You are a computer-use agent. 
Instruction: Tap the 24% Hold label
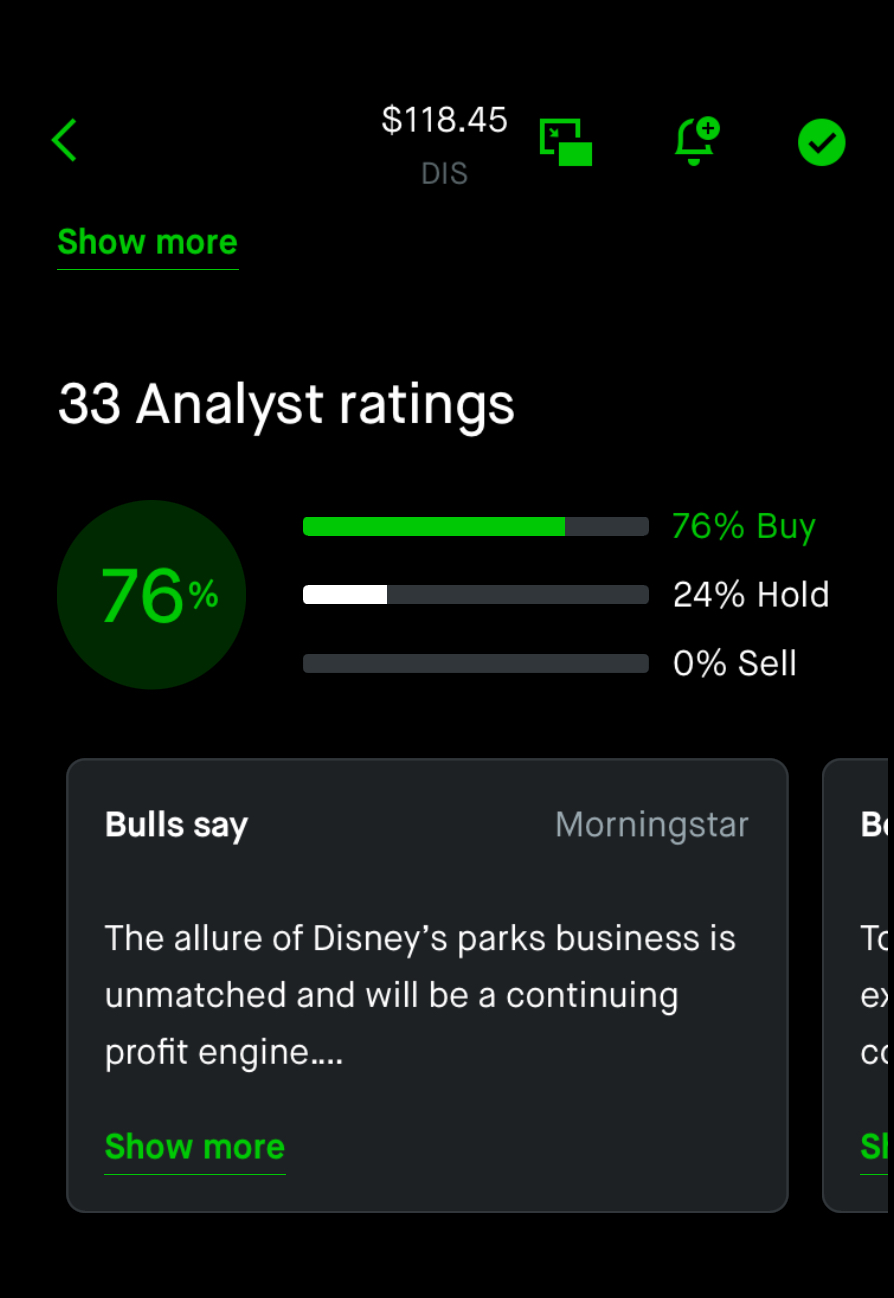tap(750, 595)
